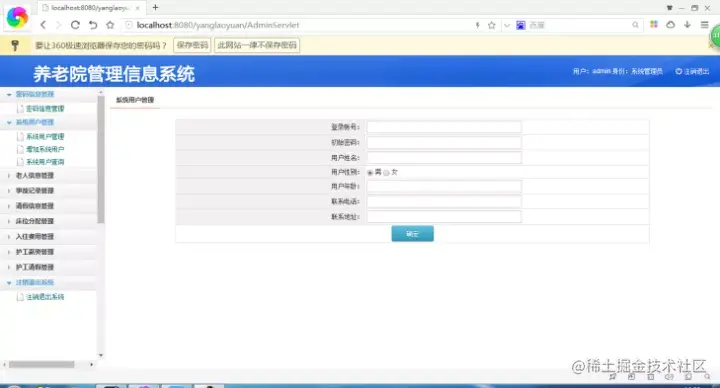Expand the 请假信息管理 group
This screenshot has height=388, width=720.
(x=34, y=206)
